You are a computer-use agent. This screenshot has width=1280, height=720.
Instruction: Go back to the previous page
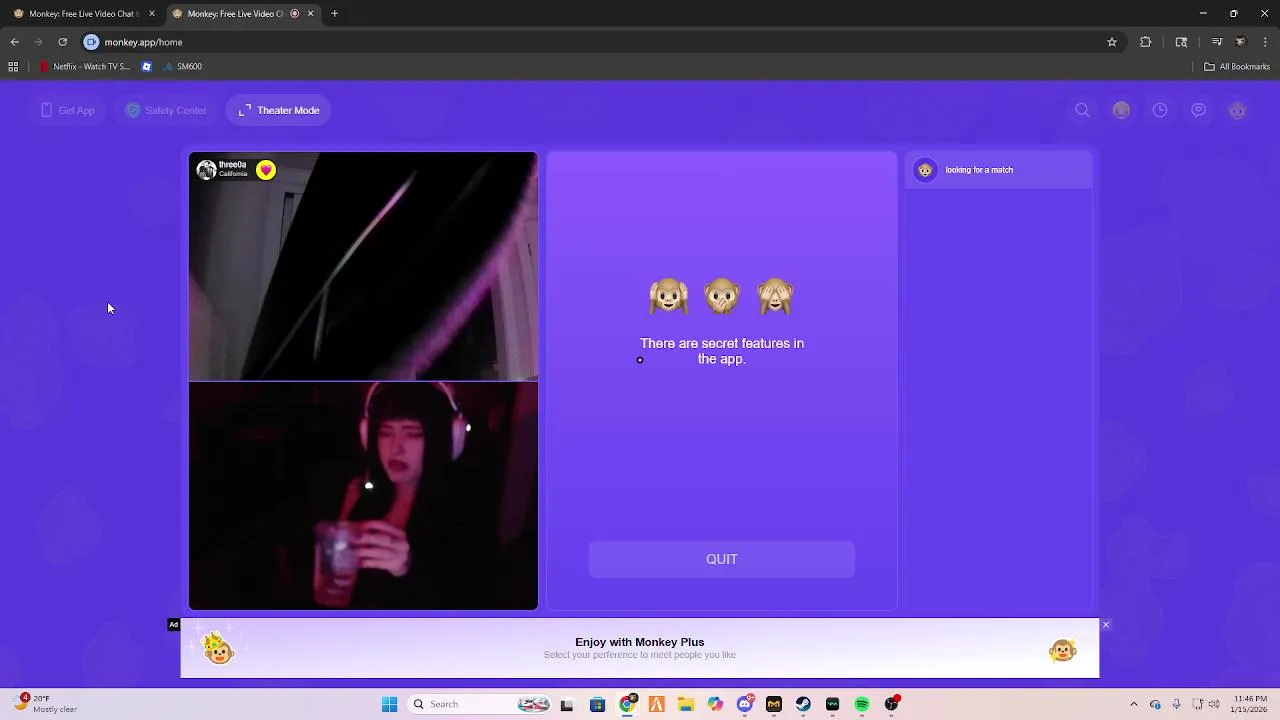(x=14, y=42)
